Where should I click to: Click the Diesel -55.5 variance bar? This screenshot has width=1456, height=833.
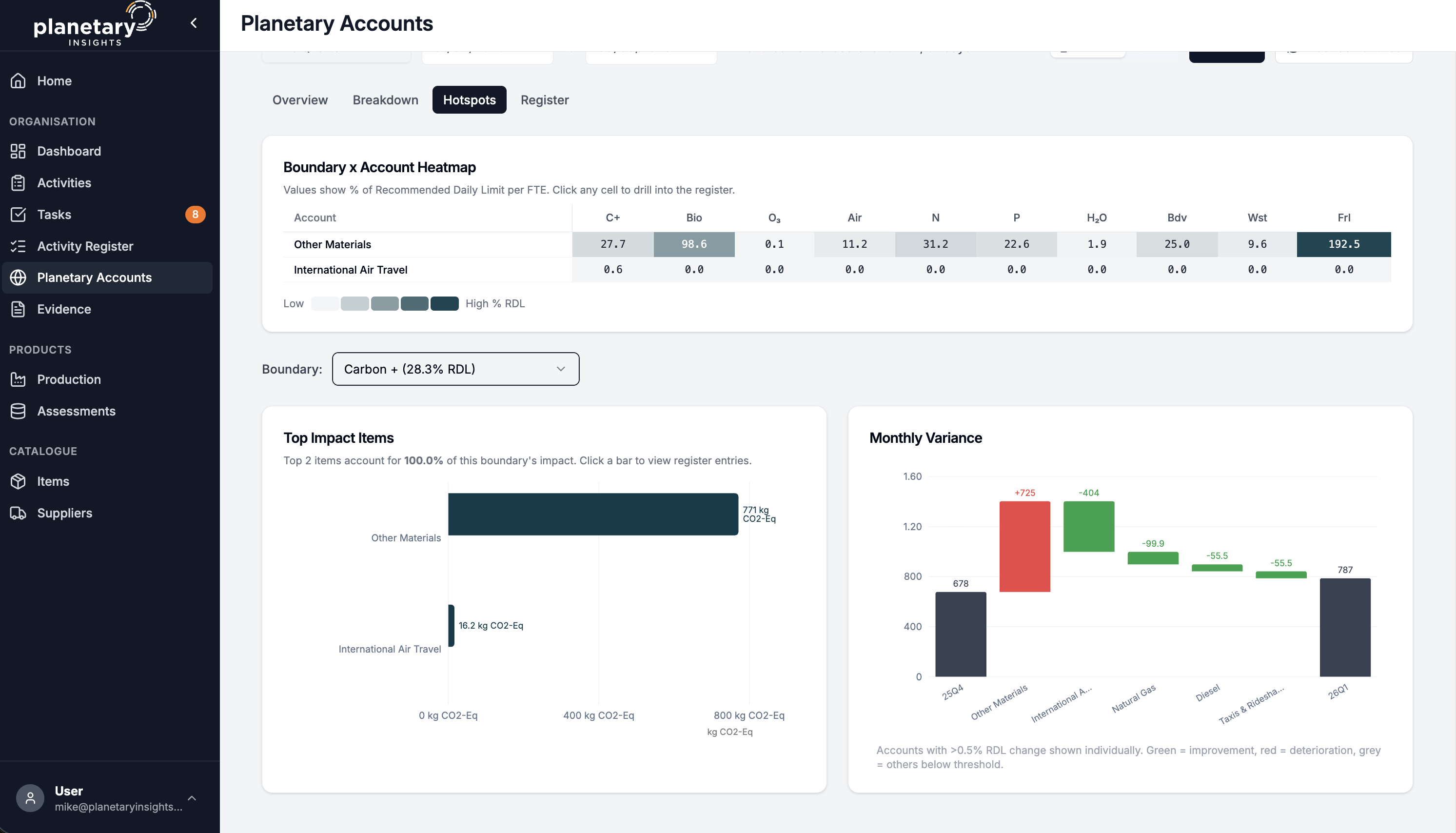[1217, 568]
